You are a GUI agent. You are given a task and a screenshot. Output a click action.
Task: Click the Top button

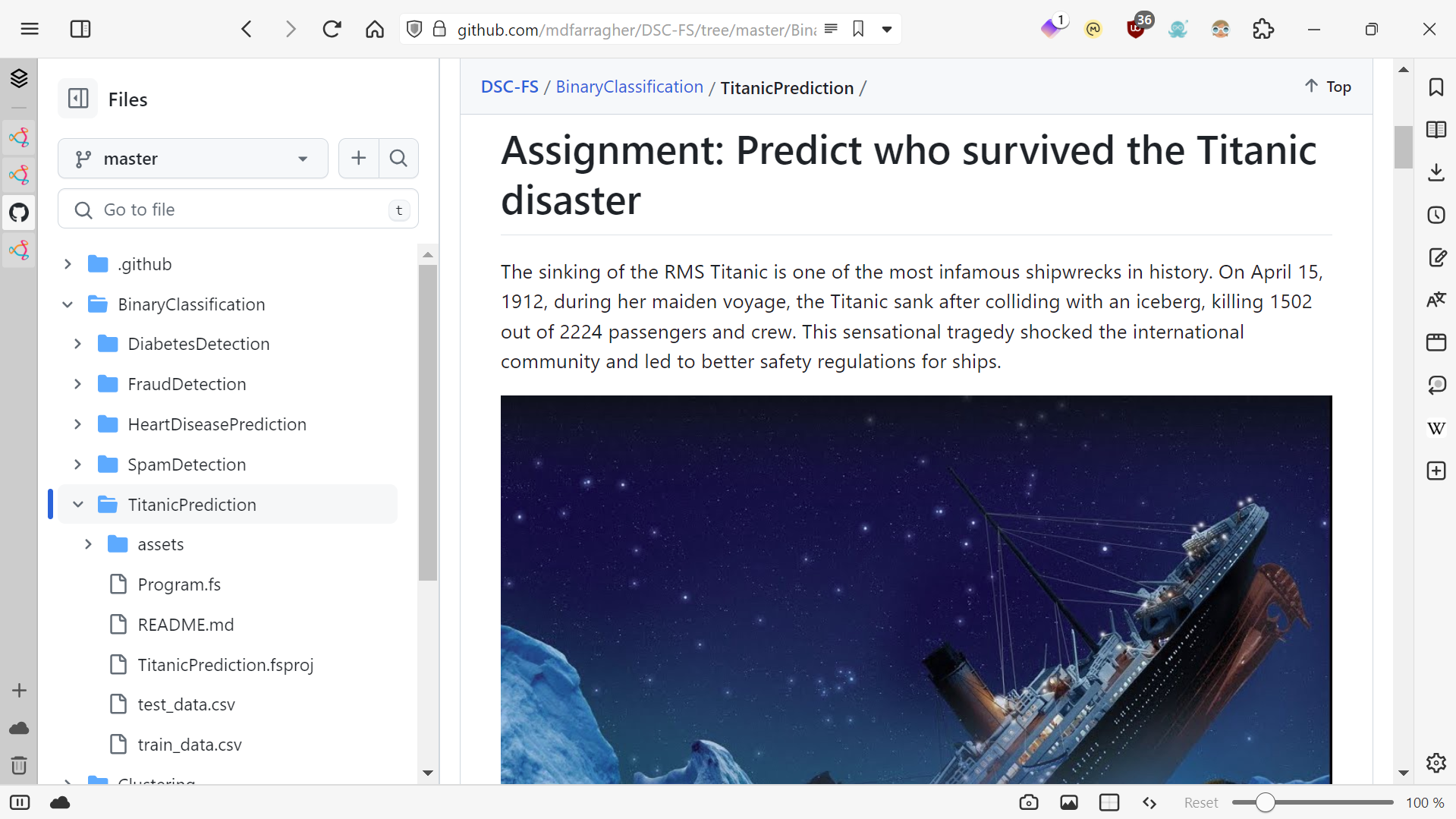click(1328, 87)
